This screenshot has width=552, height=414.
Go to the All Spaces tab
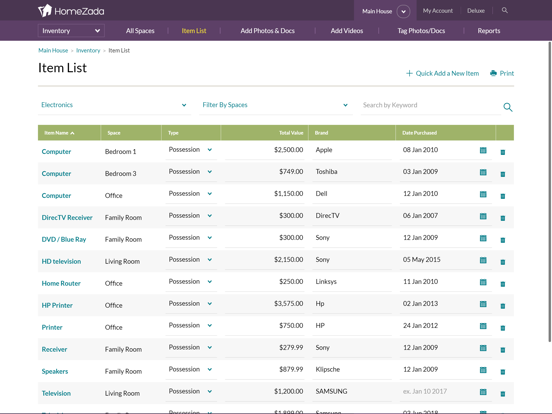[140, 31]
